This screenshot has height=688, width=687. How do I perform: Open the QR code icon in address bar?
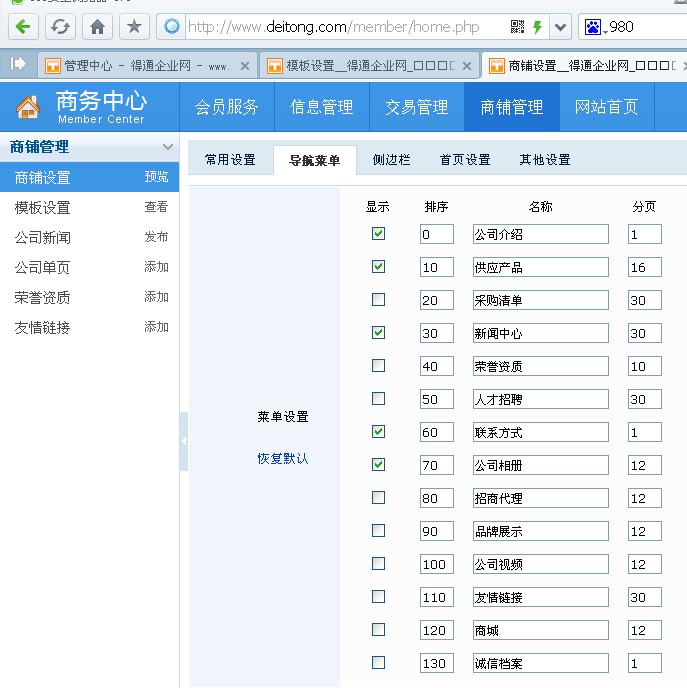pyautogui.click(x=517, y=27)
